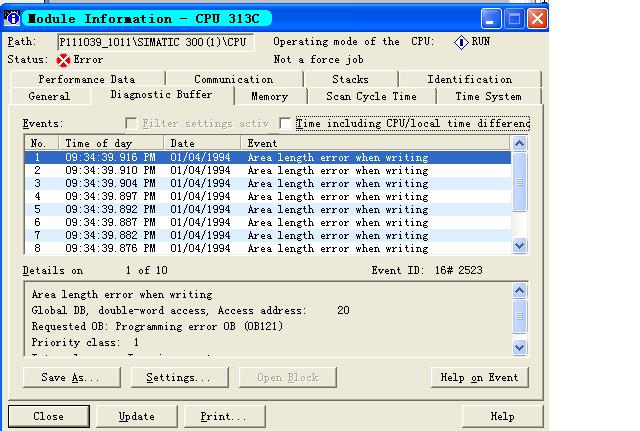Click the Print... button
The width and height of the screenshot is (640, 431).
point(224,416)
